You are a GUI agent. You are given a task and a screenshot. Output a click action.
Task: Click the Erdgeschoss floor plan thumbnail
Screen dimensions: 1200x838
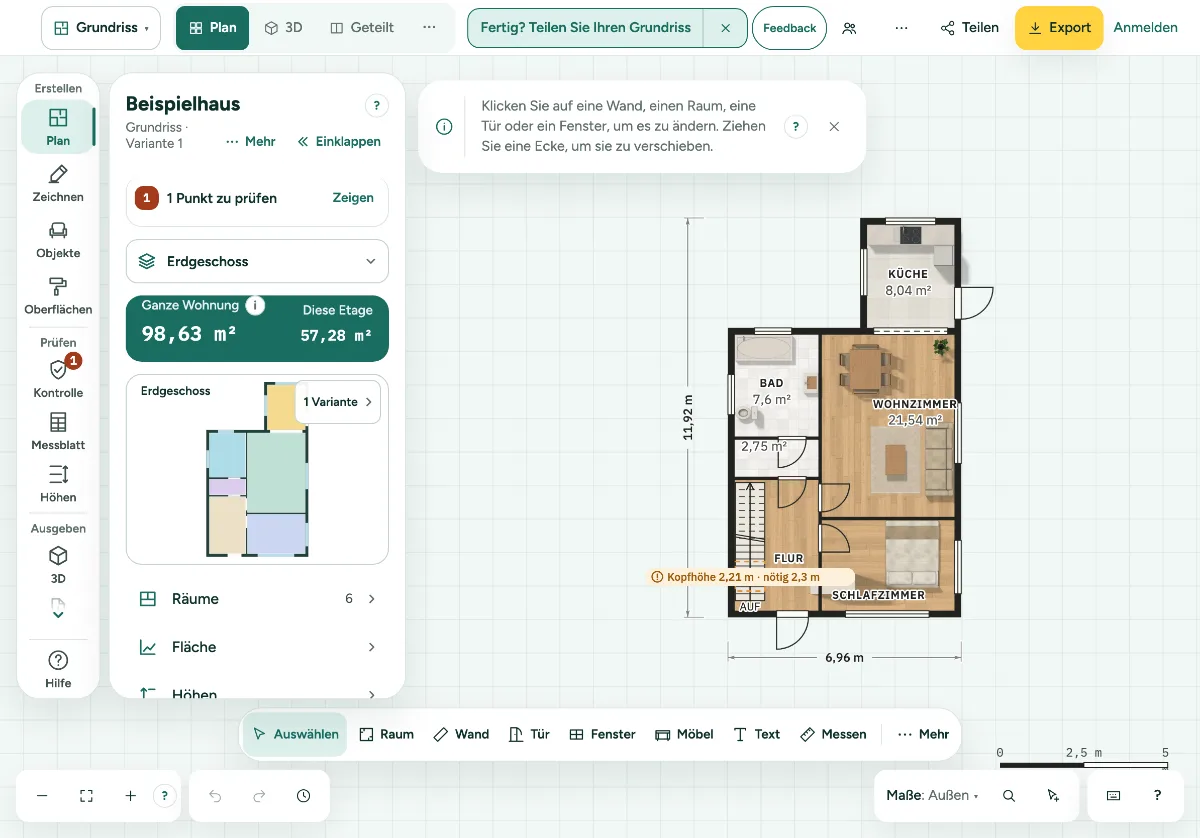pos(257,470)
